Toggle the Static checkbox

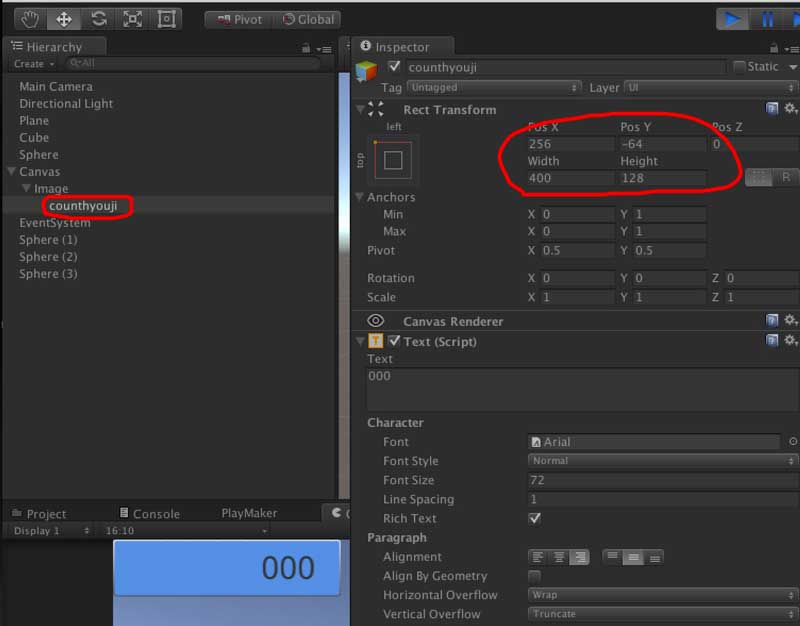pyautogui.click(x=739, y=67)
